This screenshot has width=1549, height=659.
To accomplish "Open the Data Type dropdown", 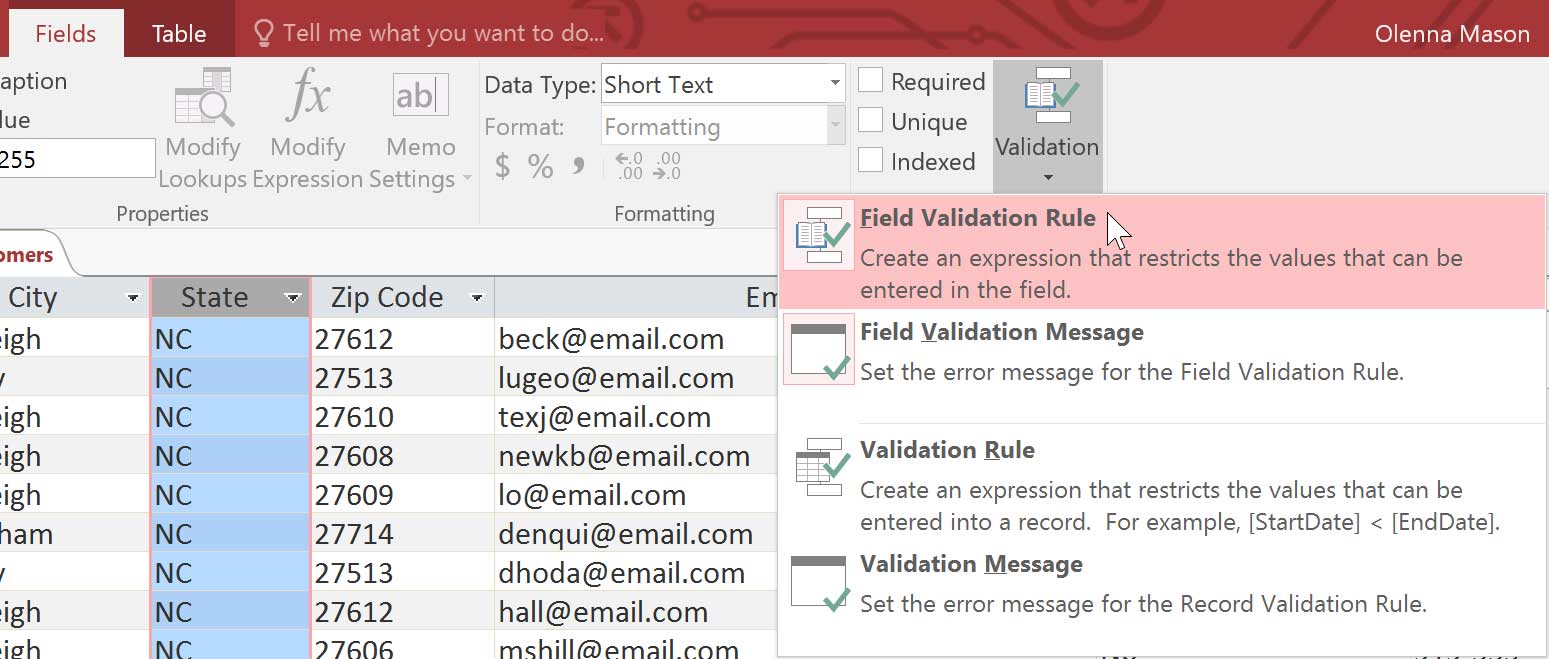I will [x=833, y=84].
